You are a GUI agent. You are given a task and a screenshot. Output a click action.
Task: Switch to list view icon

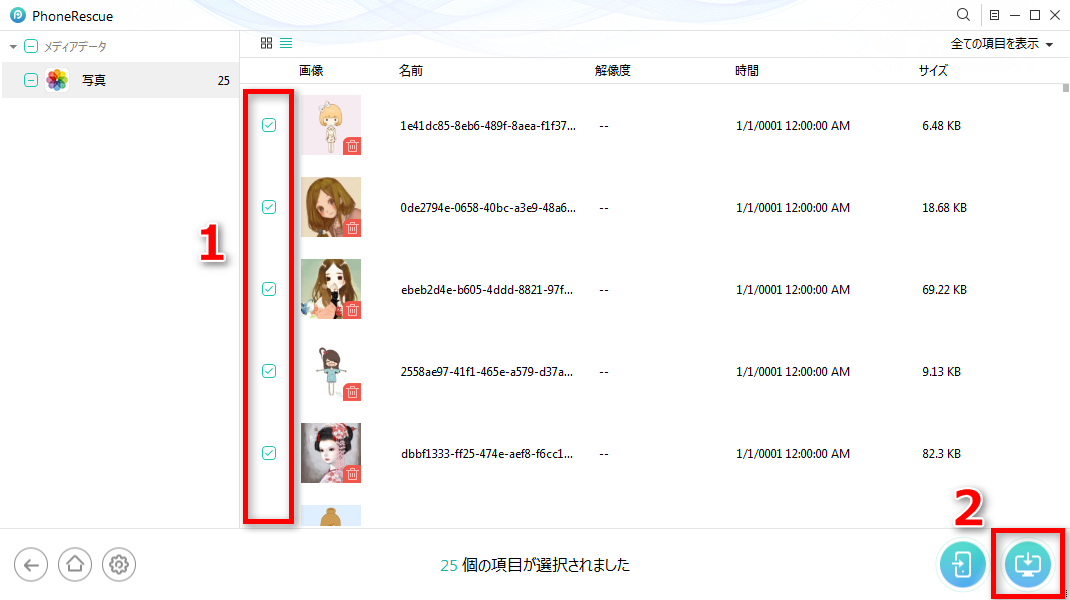[x=286, y=43]
